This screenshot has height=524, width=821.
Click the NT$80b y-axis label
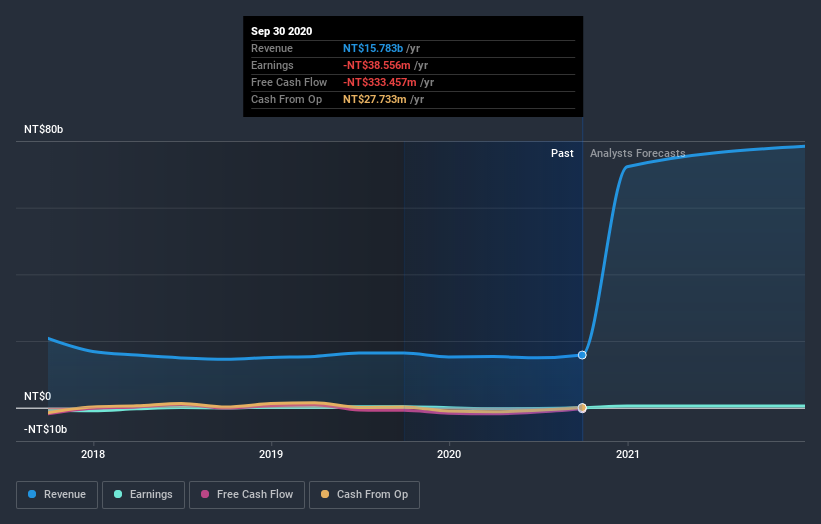pos(43,129)
